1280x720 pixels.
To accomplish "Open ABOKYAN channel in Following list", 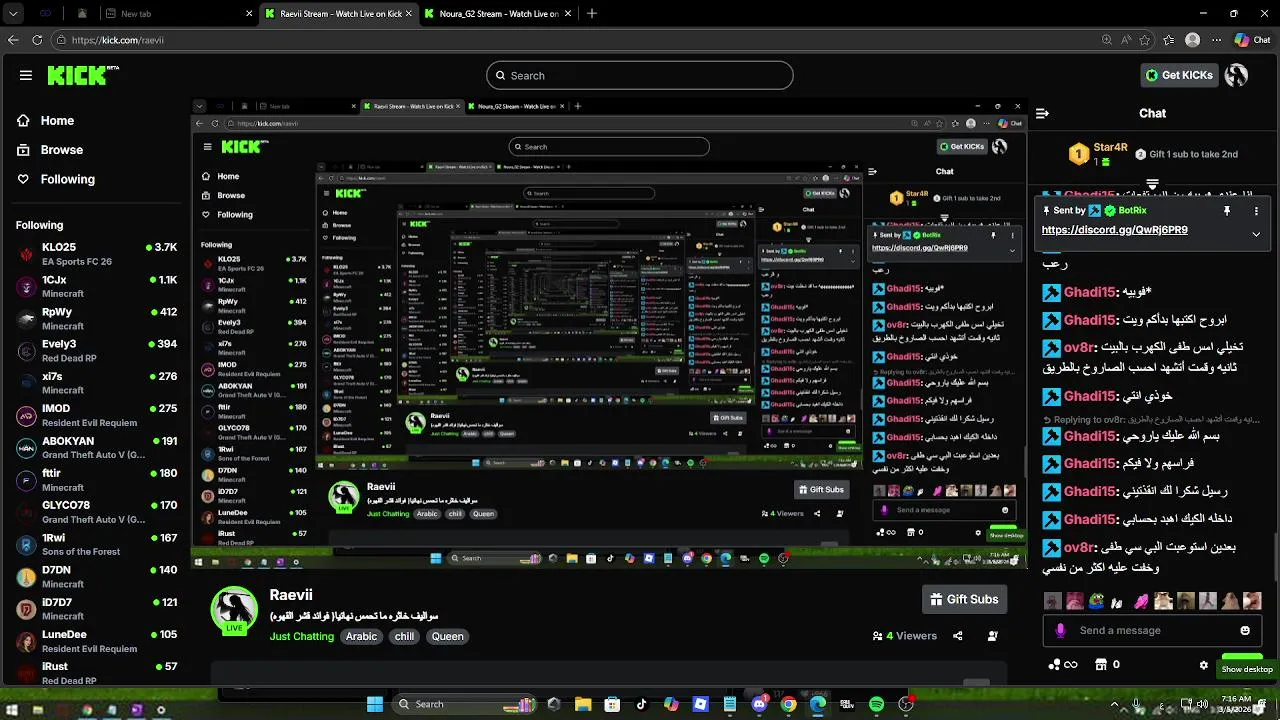I will coord(97,448).
